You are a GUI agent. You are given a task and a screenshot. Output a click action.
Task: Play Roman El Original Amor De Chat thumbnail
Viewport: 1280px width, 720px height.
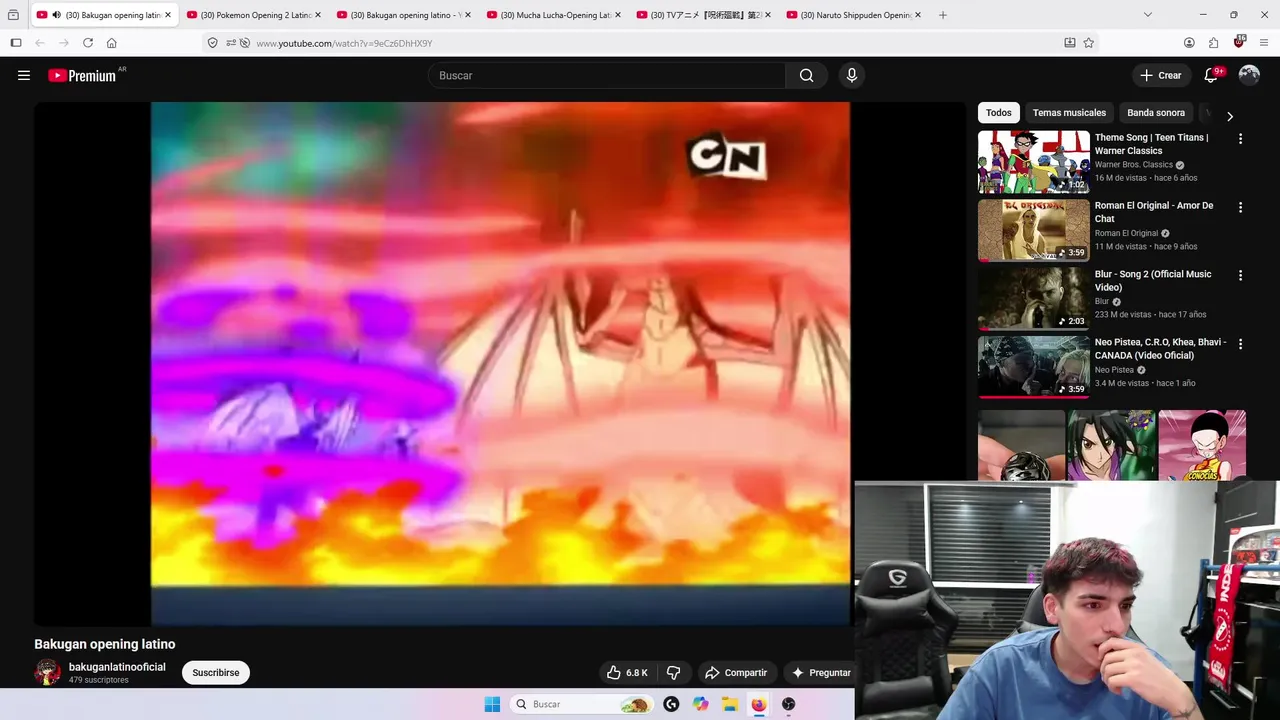tap(1033, 230)
